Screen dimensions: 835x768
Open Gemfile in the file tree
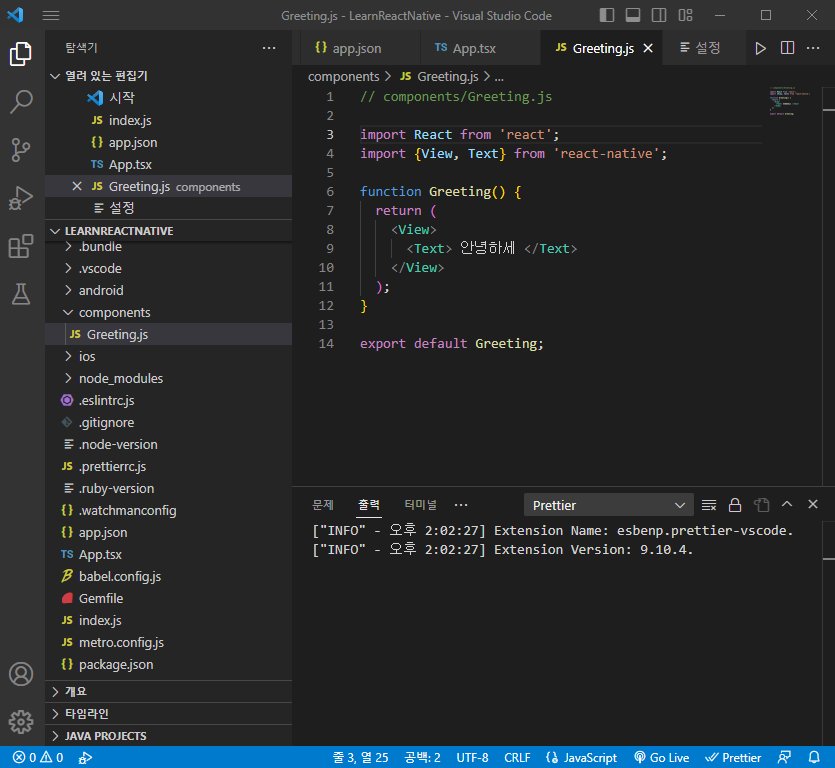(168, 598)
